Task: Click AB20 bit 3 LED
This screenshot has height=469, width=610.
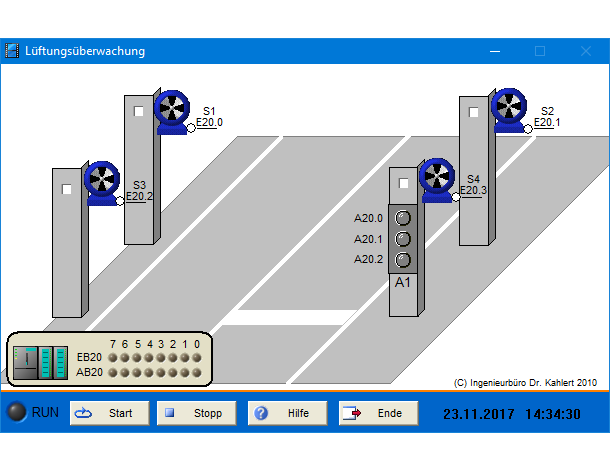Action: pyautogui.click(x=161, y=373)
